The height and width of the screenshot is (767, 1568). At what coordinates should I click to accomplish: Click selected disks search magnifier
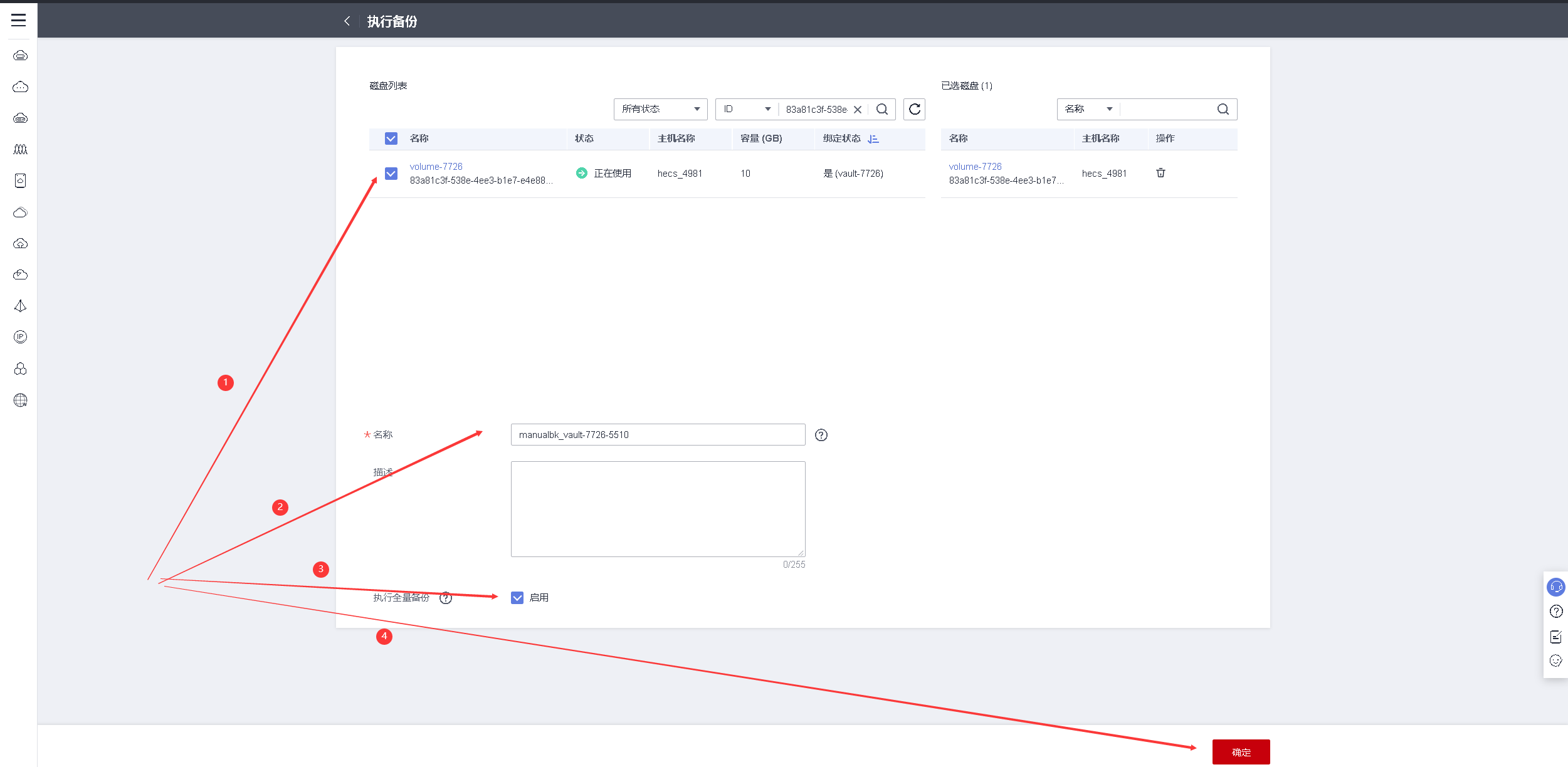[1223, 109]
